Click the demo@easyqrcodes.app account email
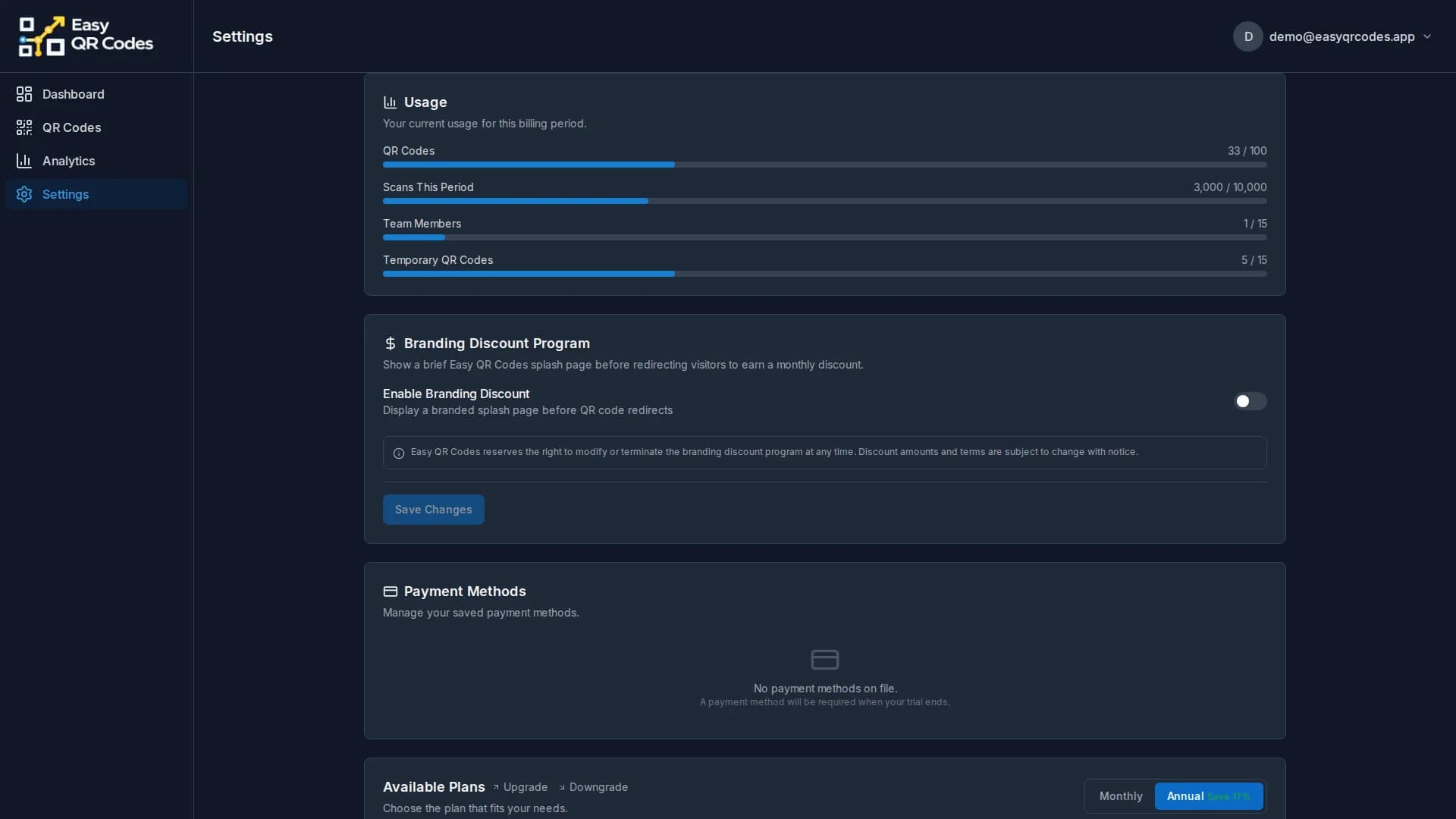The height and width of the screenshot is (819, 1456). (x=1341, y=36)
